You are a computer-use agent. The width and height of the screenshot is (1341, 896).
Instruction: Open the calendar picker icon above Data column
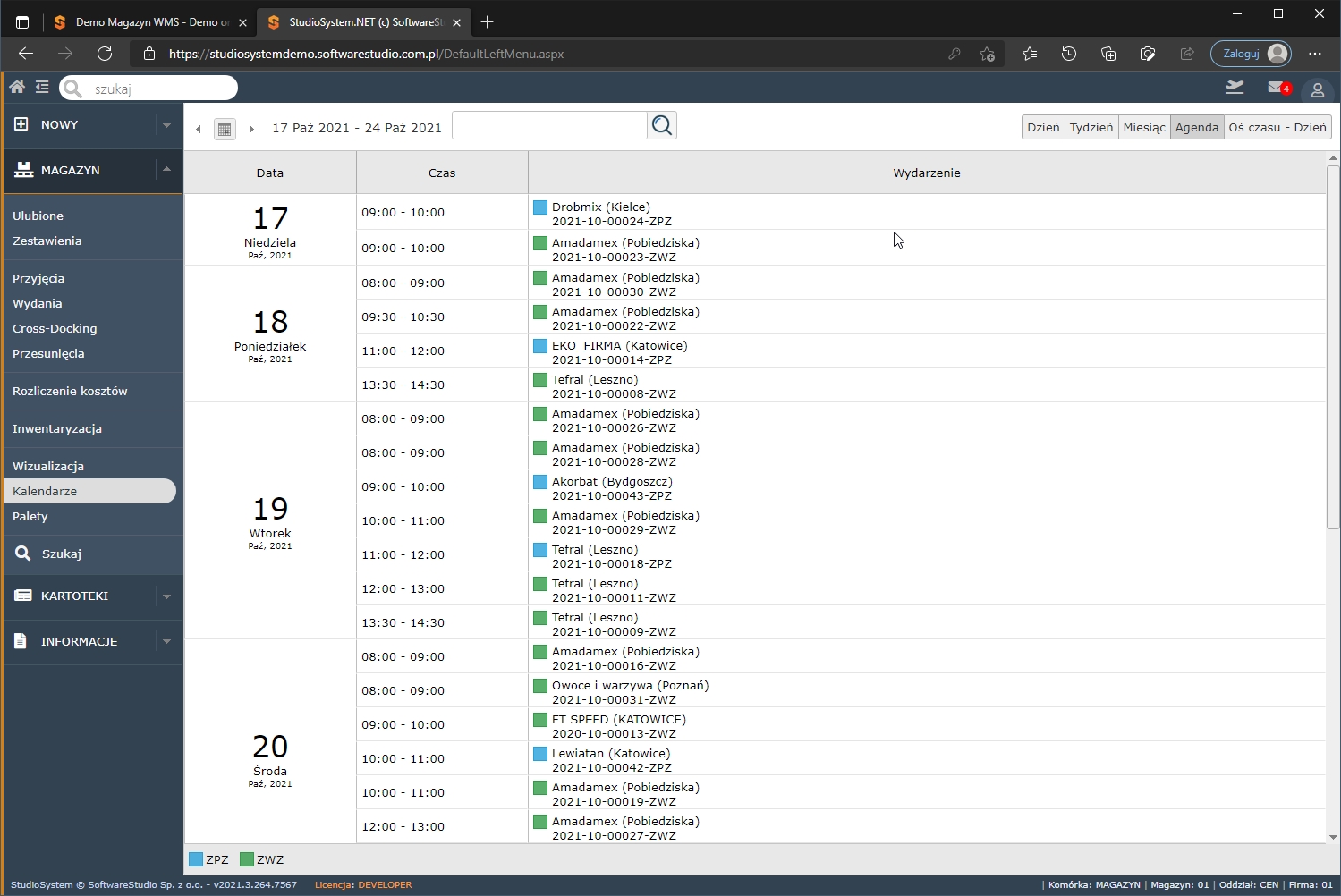(x=225, y=128)
